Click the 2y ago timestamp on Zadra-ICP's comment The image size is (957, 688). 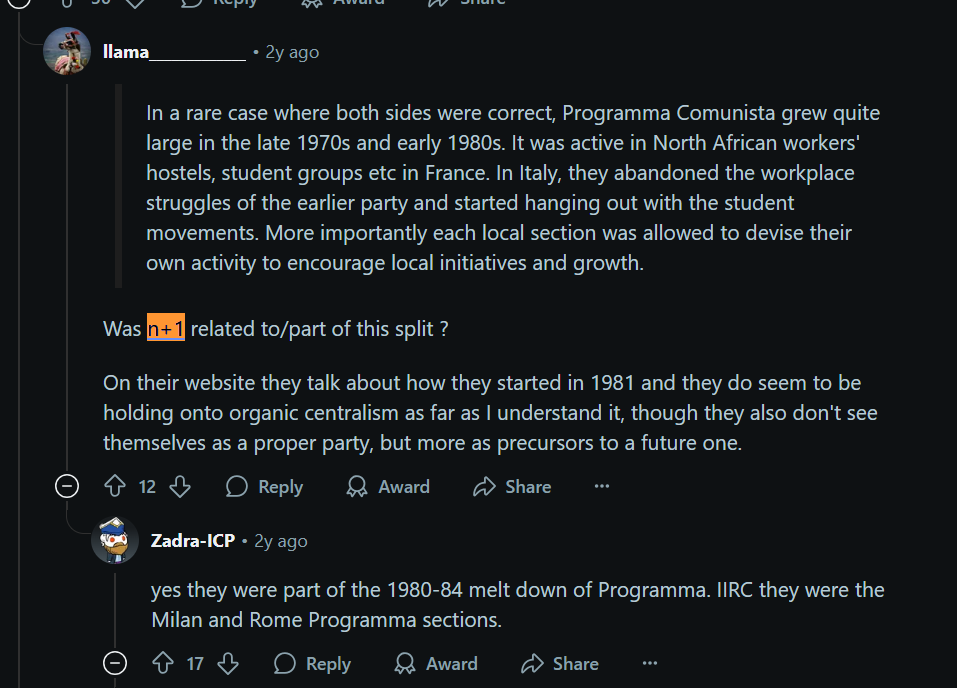point(281,541)
